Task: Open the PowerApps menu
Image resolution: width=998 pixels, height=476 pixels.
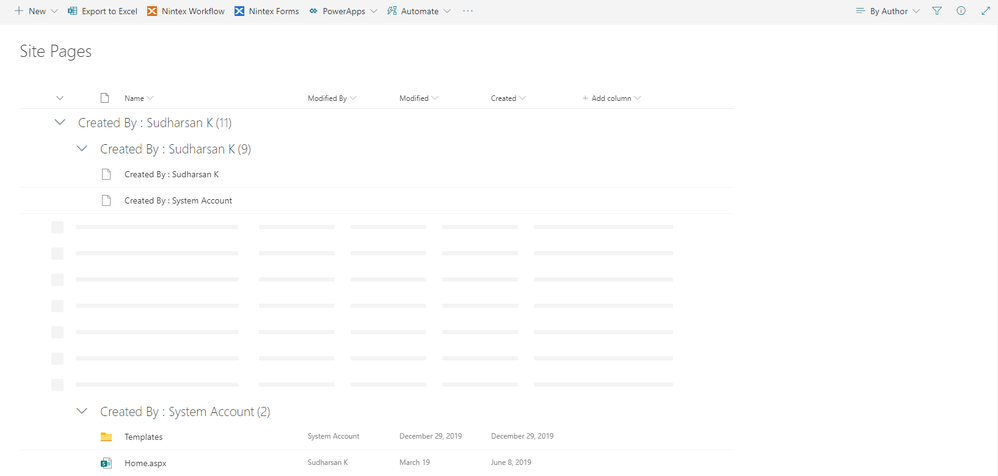Action: [x=343, y=11]
